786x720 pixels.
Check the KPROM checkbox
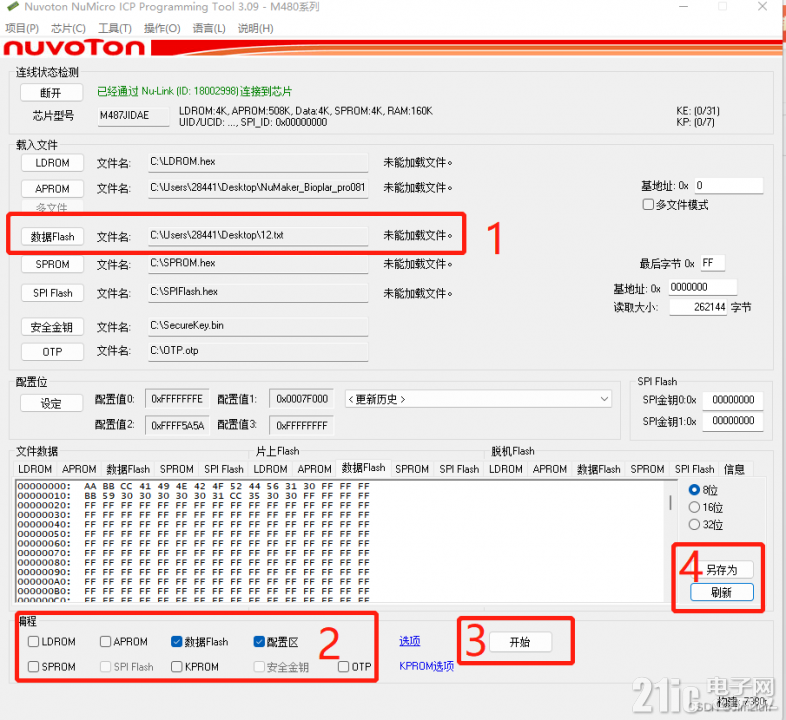point(176,666)
